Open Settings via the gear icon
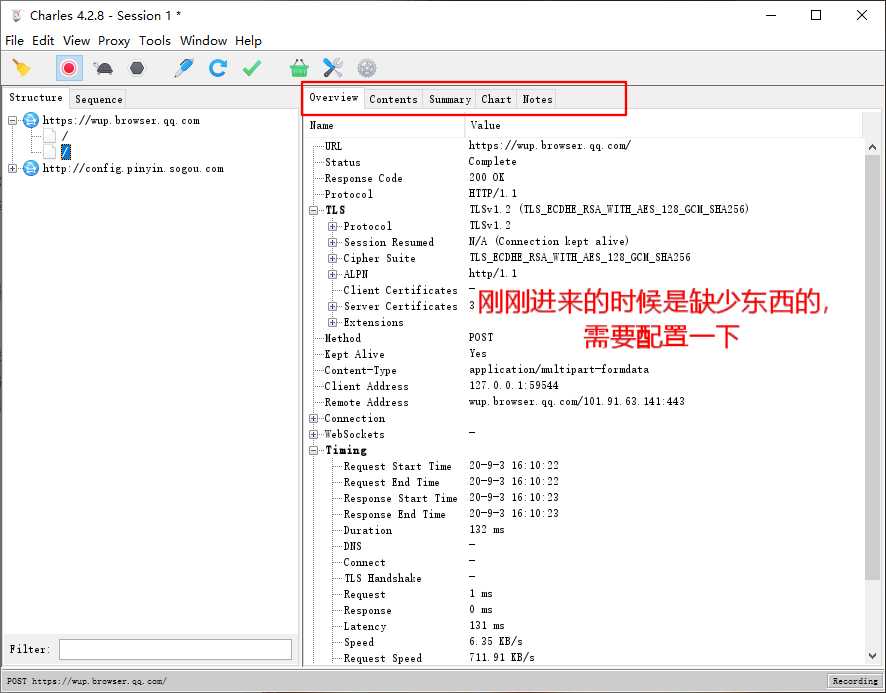This screenshot has width=886, height=693. [367, 68]
